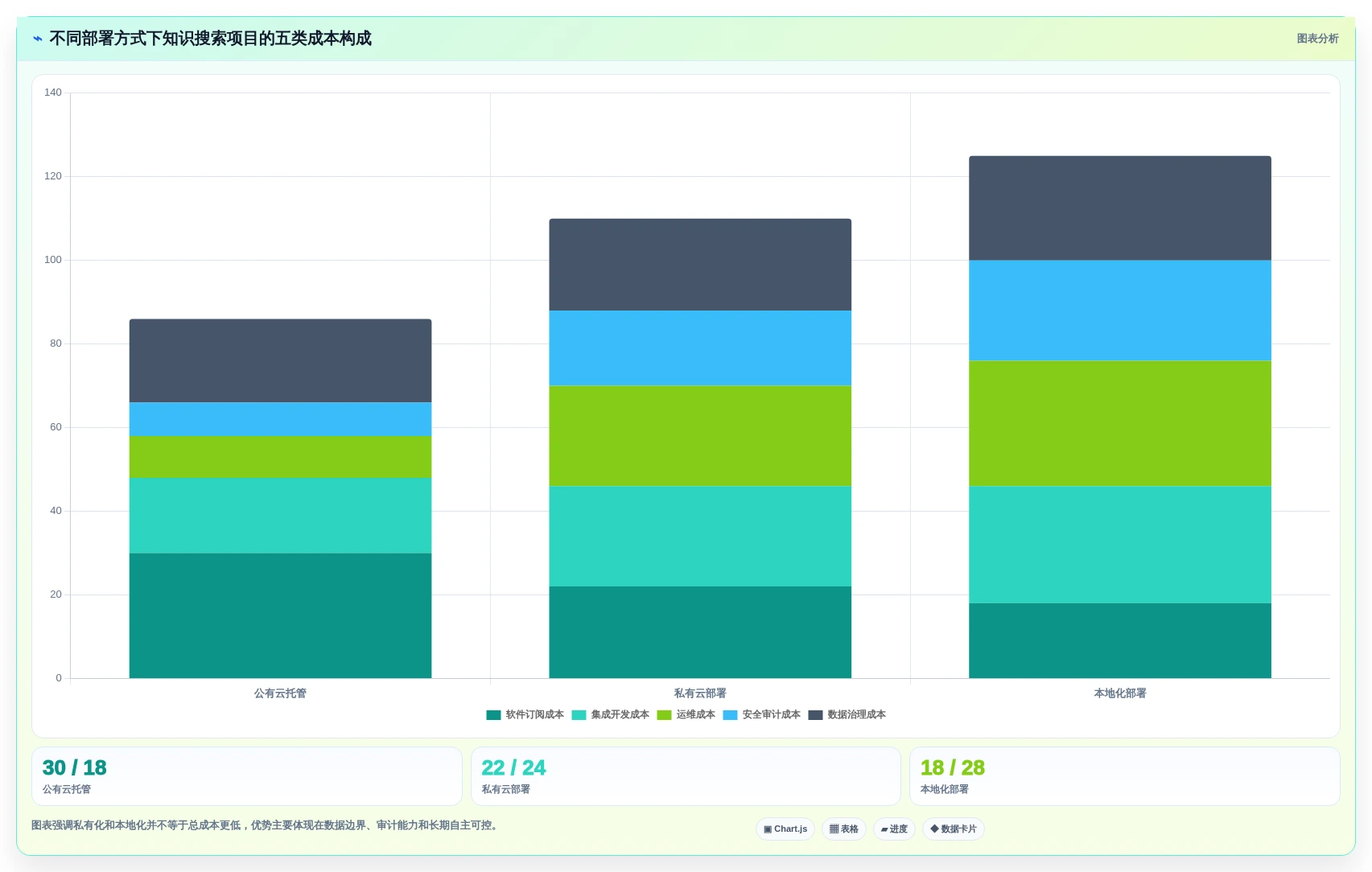Click the 140 y-axis tick label
The image size is (1372, 872).
(53, 93)
